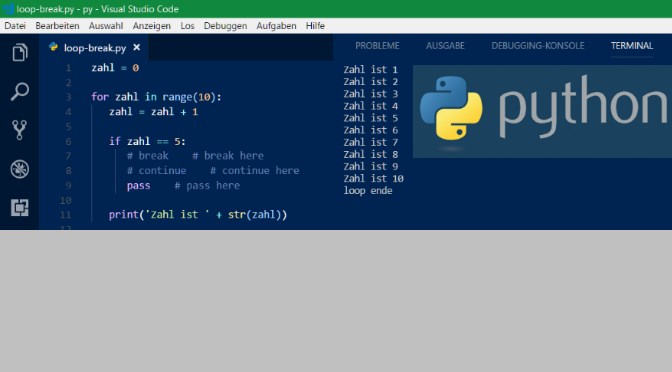Screen dimensions: 672x372
Task: Click the 'pass' keyword in the editor
Action: [x=138, y=186]
